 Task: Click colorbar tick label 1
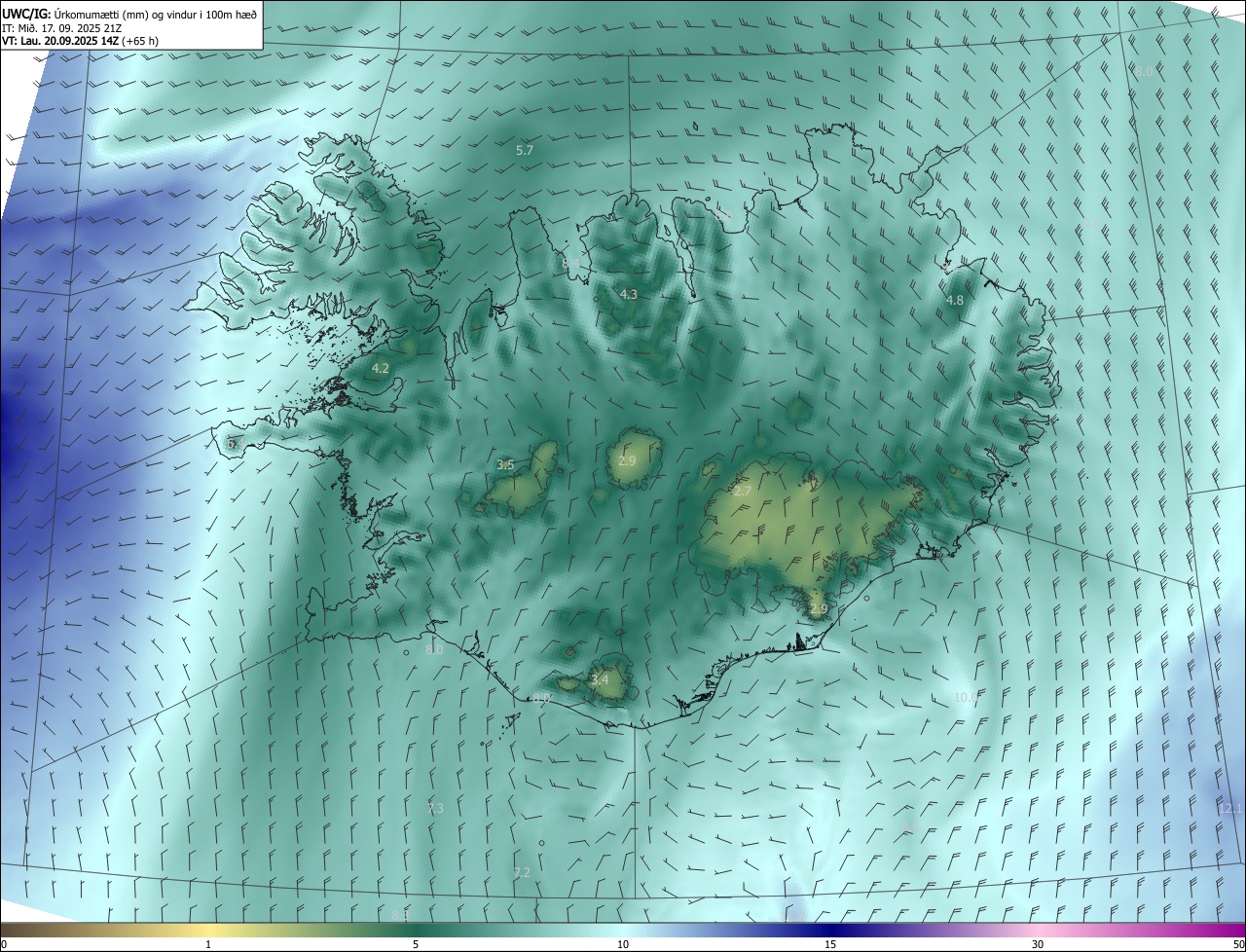point(208,945)
